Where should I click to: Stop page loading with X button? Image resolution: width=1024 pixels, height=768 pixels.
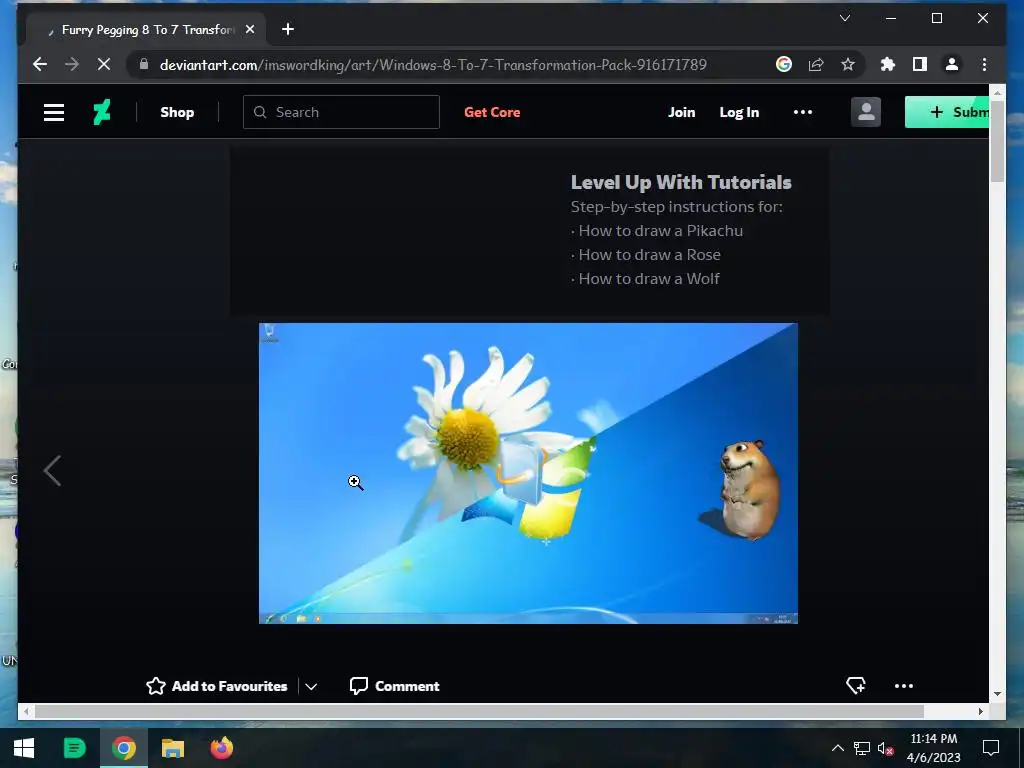click(104, 65)
